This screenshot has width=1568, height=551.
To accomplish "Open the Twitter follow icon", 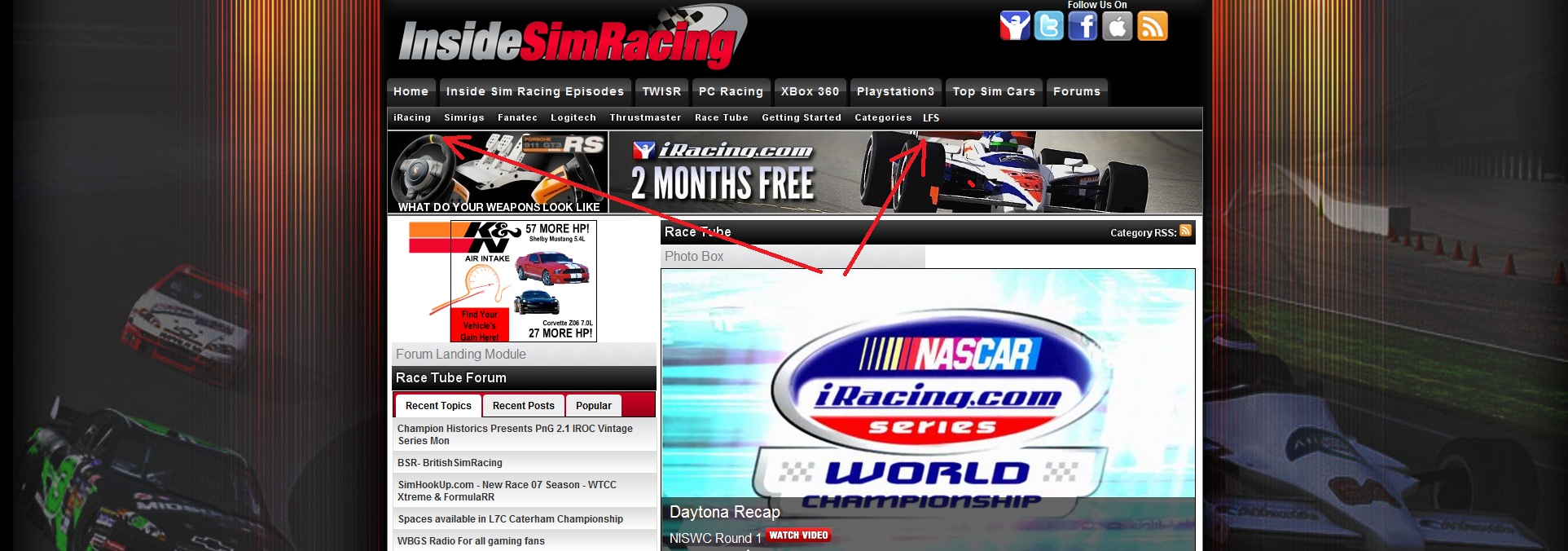I will coord(1049,26).
